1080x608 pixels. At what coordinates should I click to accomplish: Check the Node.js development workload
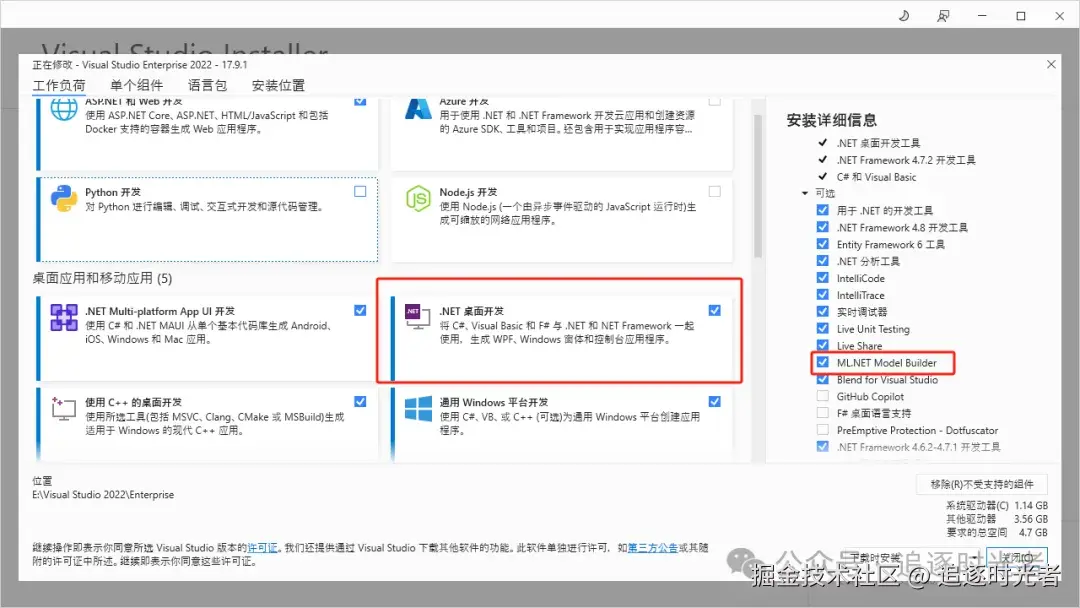[715, 191]
